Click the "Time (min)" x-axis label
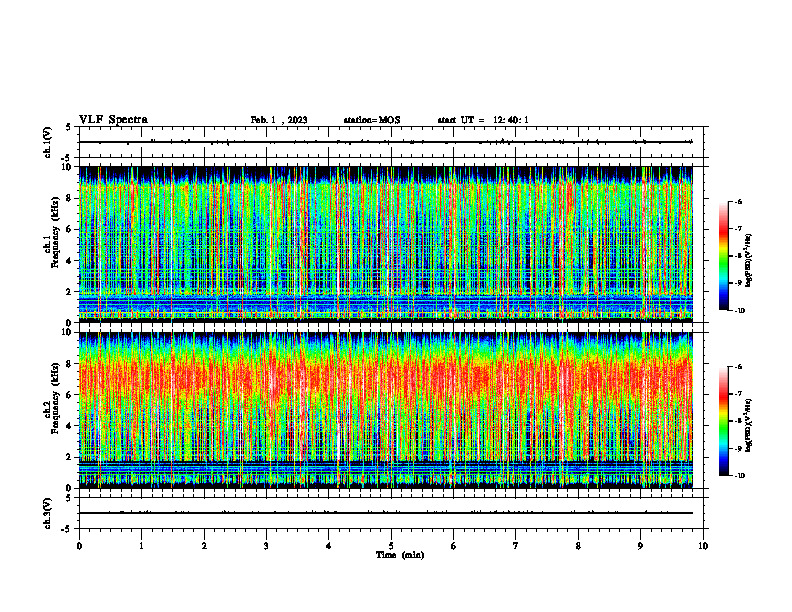Viewport: 792px width, 612px height. tap(400, 555)
